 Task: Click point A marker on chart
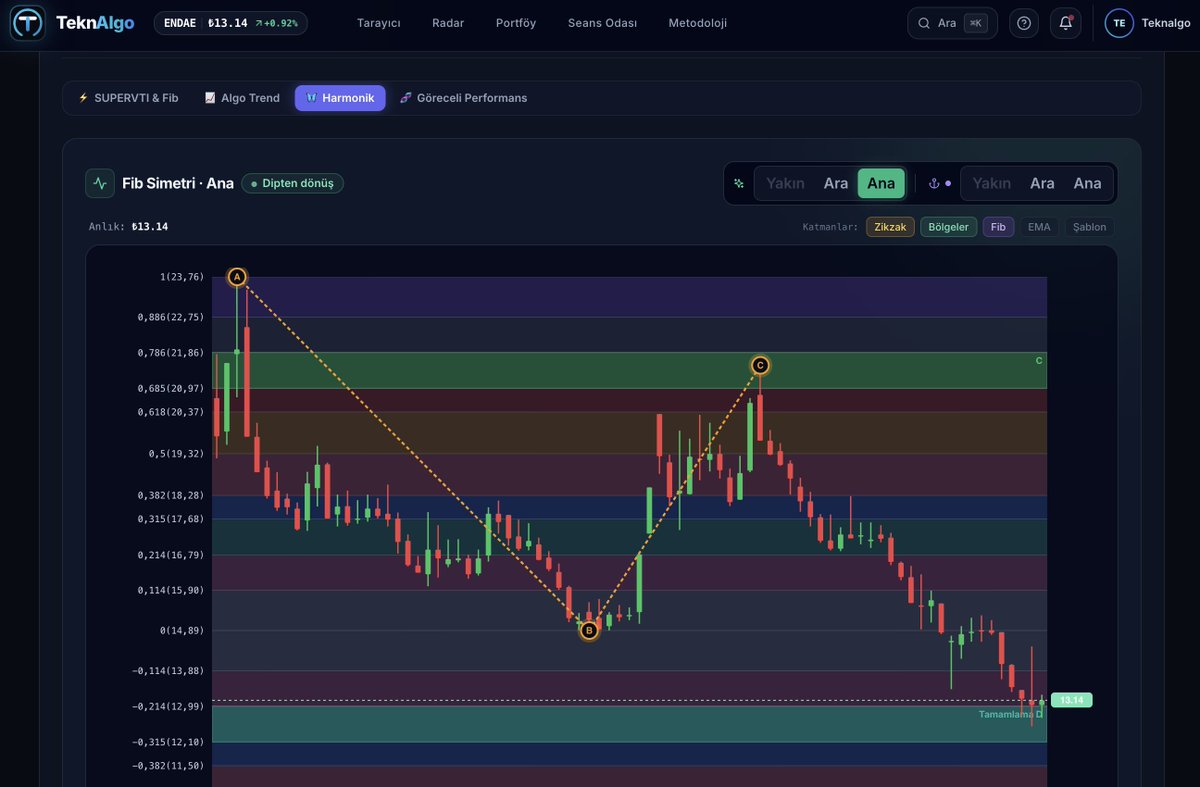(x=237, y=277)
